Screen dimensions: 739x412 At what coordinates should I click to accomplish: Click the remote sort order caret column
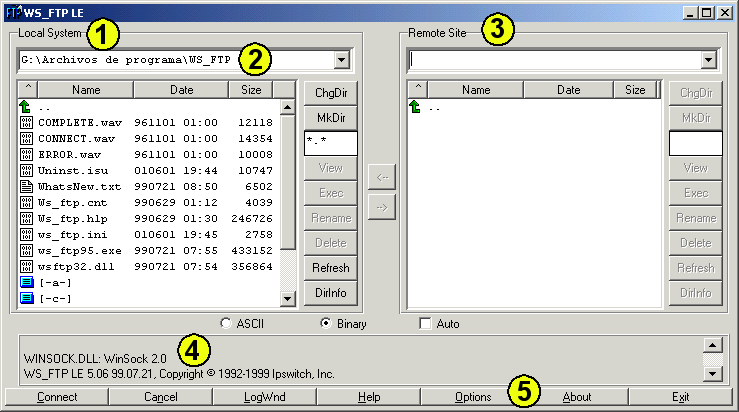click(x=418, y=89)
